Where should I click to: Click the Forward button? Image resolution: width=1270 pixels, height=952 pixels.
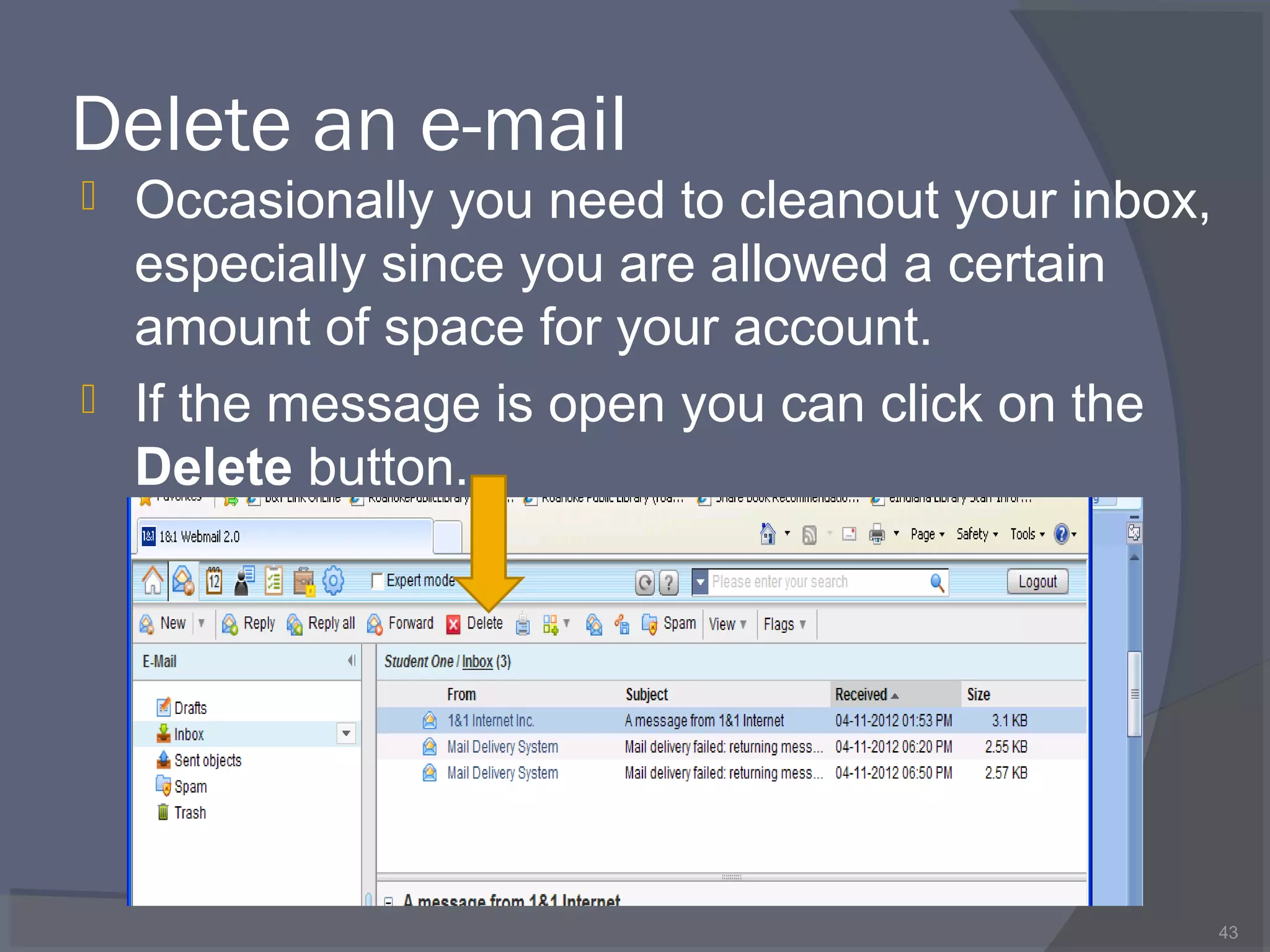pyautogui.click(x=400, y=624)
